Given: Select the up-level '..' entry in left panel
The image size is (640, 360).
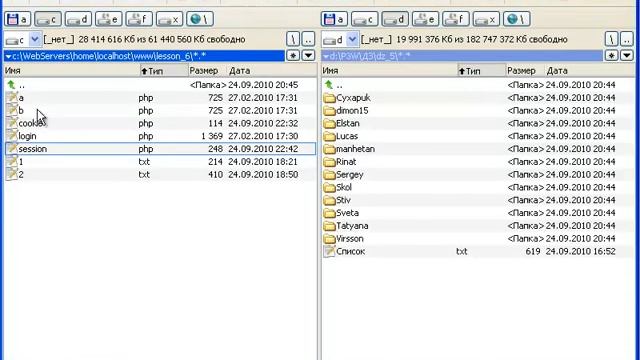Looking at the screenshot, I should click(160, 85).
